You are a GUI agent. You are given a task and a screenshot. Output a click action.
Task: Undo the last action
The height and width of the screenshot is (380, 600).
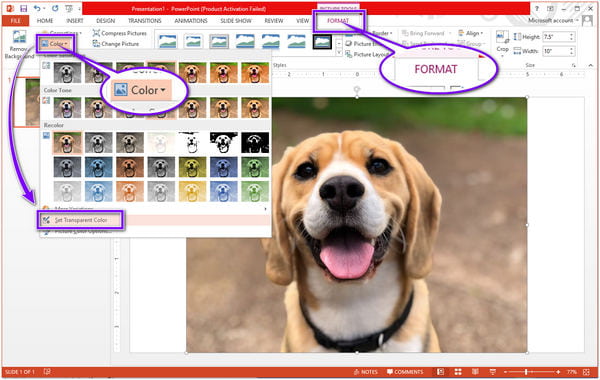[x=37, y=8]
